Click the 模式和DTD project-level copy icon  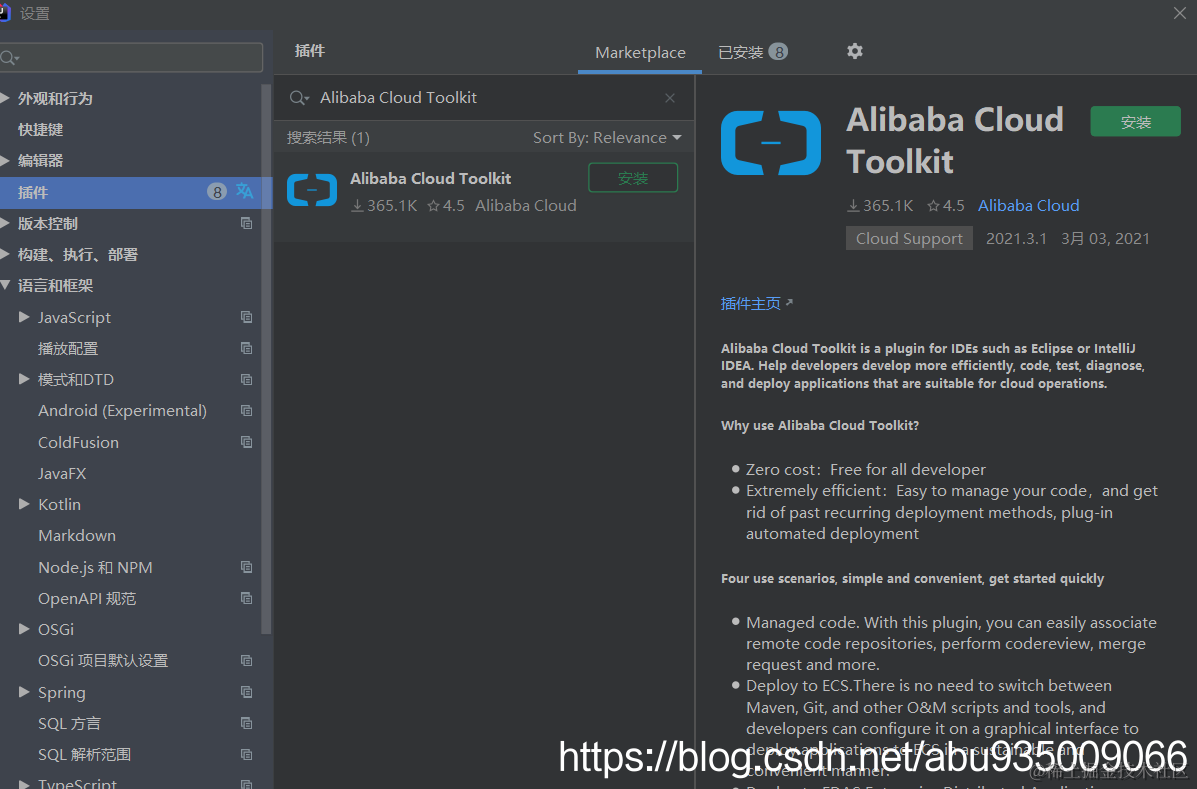[x=246, y=379]
